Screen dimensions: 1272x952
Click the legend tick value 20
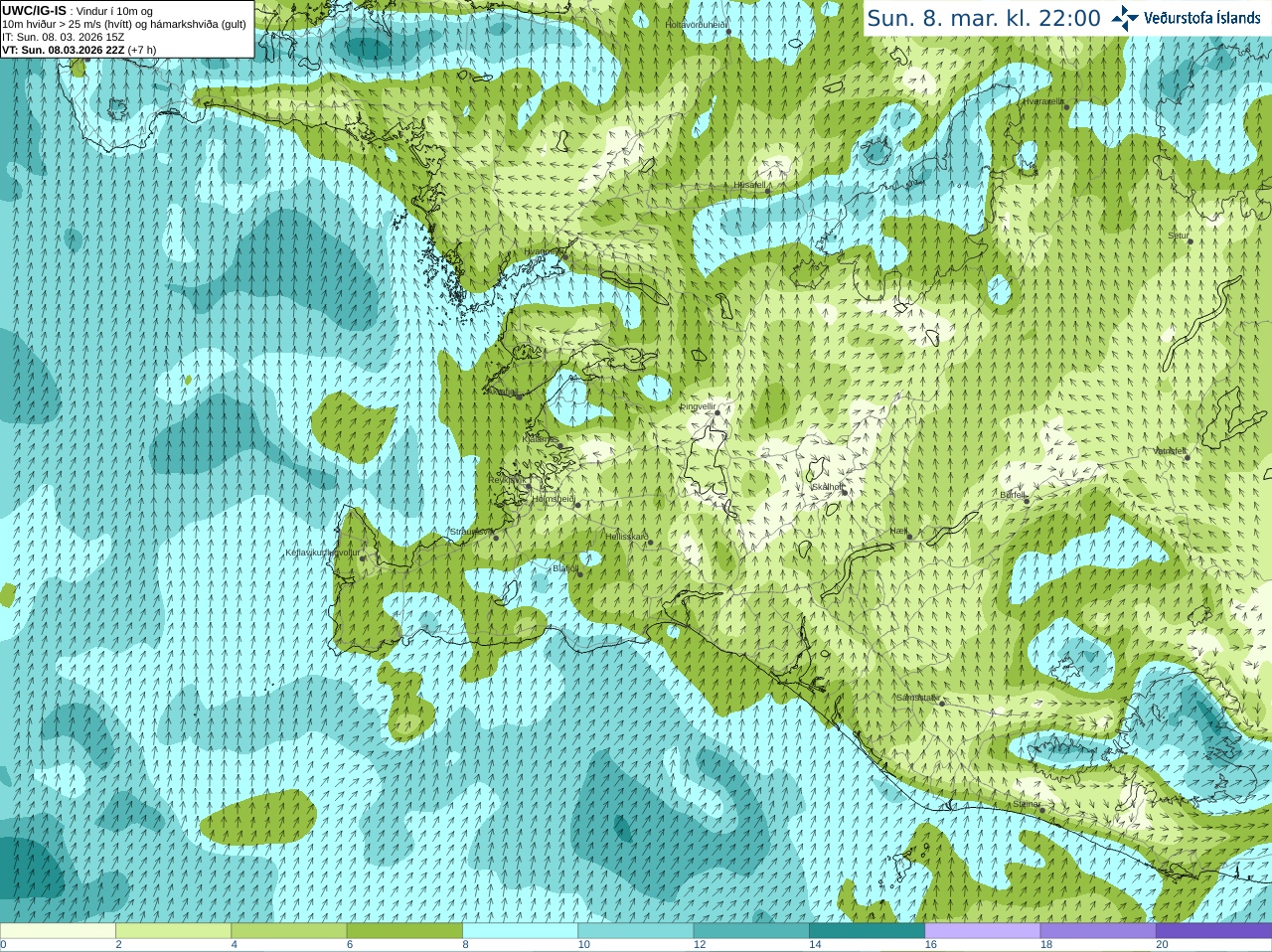[1162, 945]
